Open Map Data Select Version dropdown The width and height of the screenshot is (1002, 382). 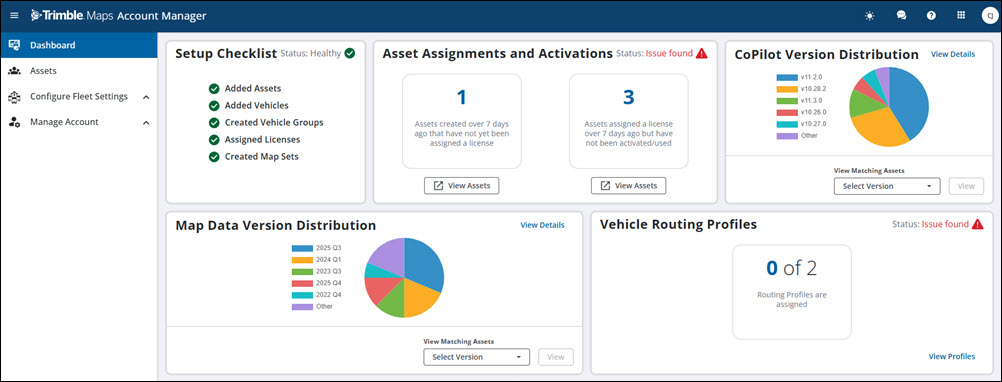coord(476,356)
